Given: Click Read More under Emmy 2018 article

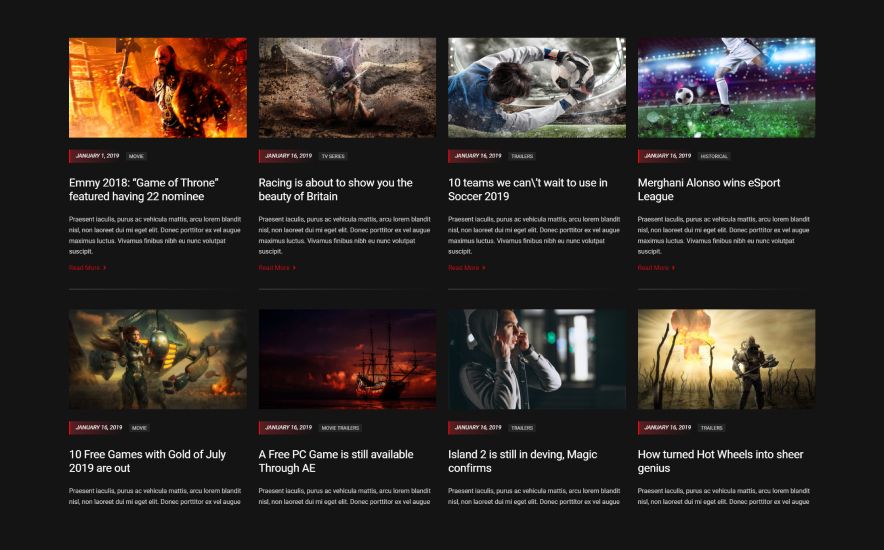Looking at the screenshot, I should point(87,268).
